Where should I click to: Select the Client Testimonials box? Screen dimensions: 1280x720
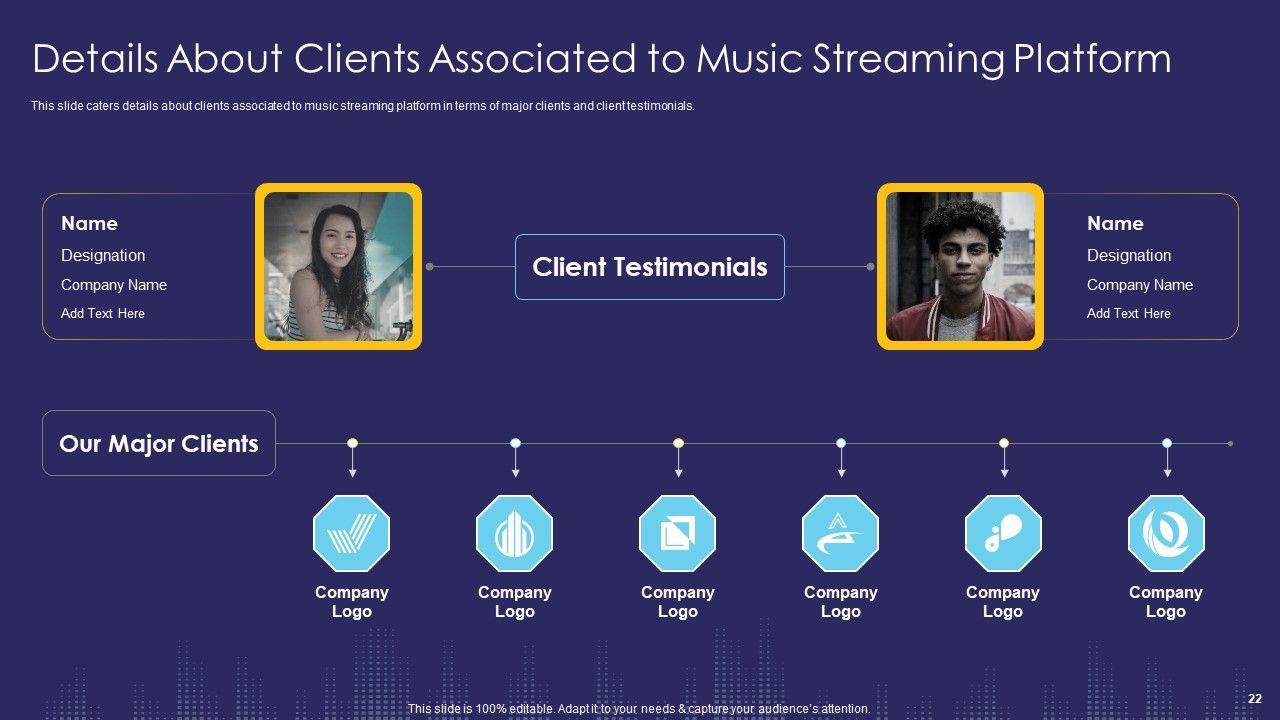tap(650, 267)
